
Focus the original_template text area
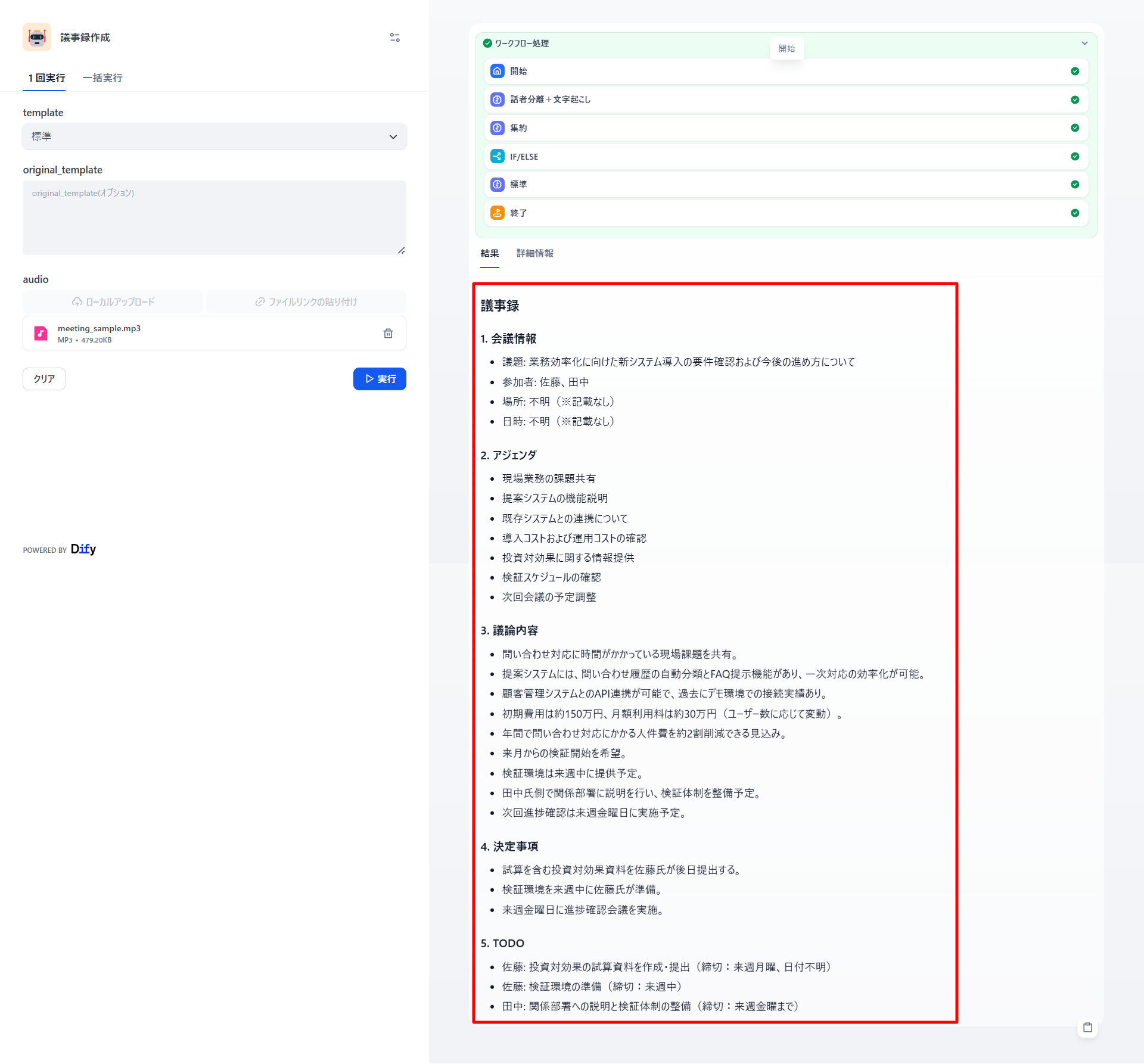(x=214, y=218)
